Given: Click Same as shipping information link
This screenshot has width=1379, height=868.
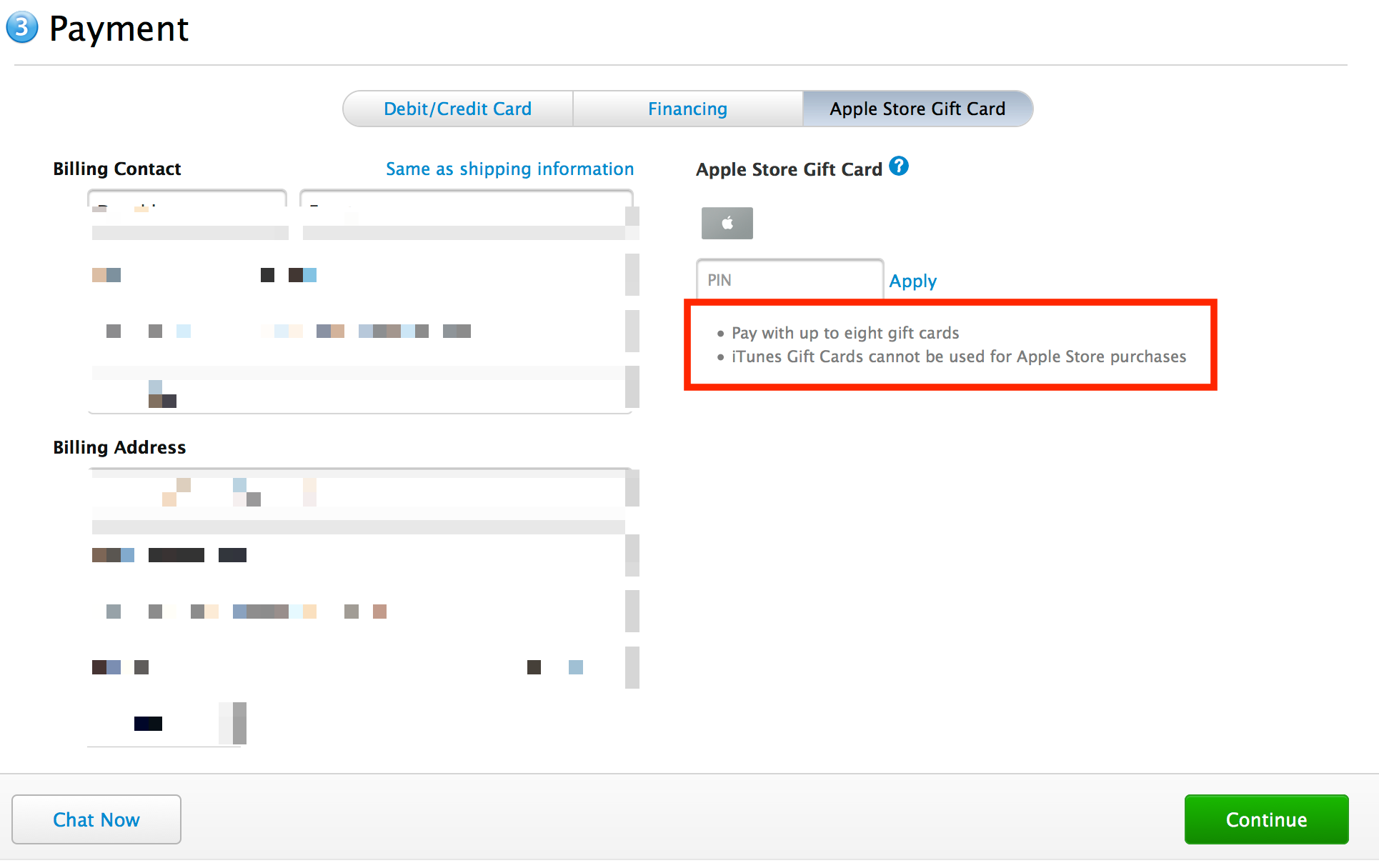Looking at the screenshot, I should tap(509, 169).
